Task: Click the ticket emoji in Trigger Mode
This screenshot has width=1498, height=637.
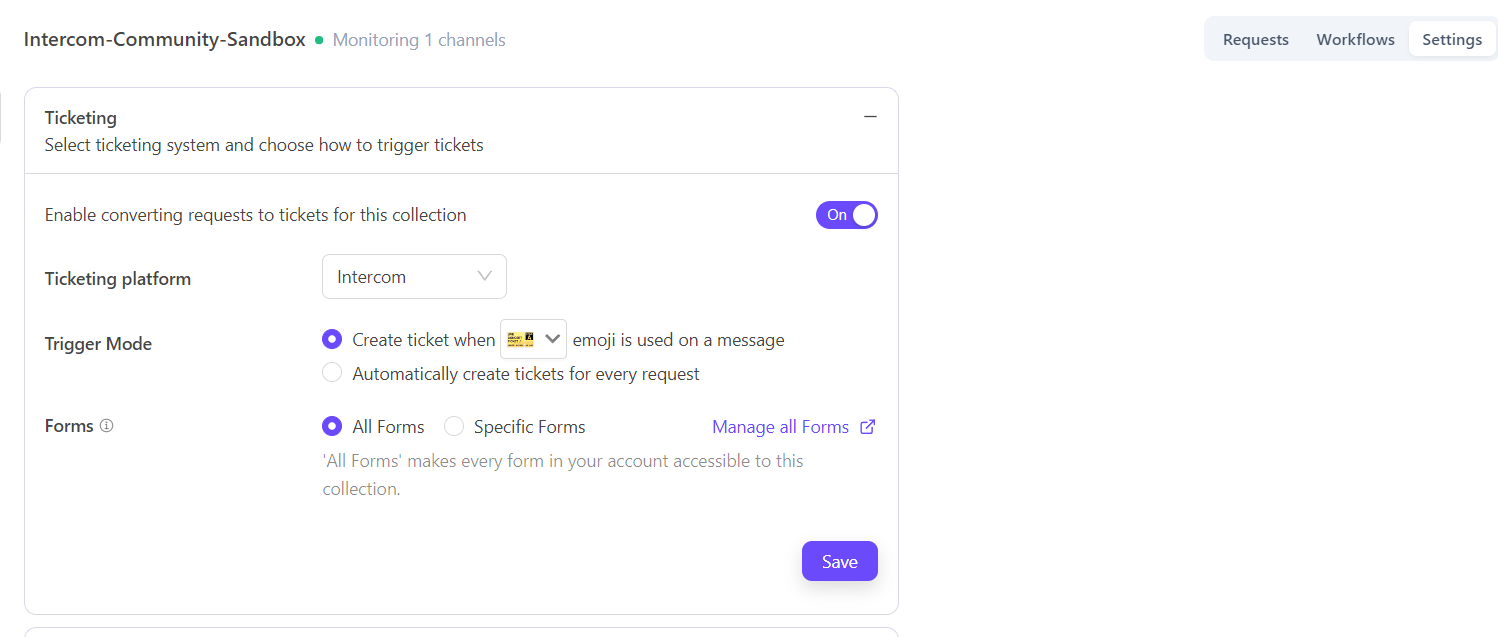Action: coord(521,339)
